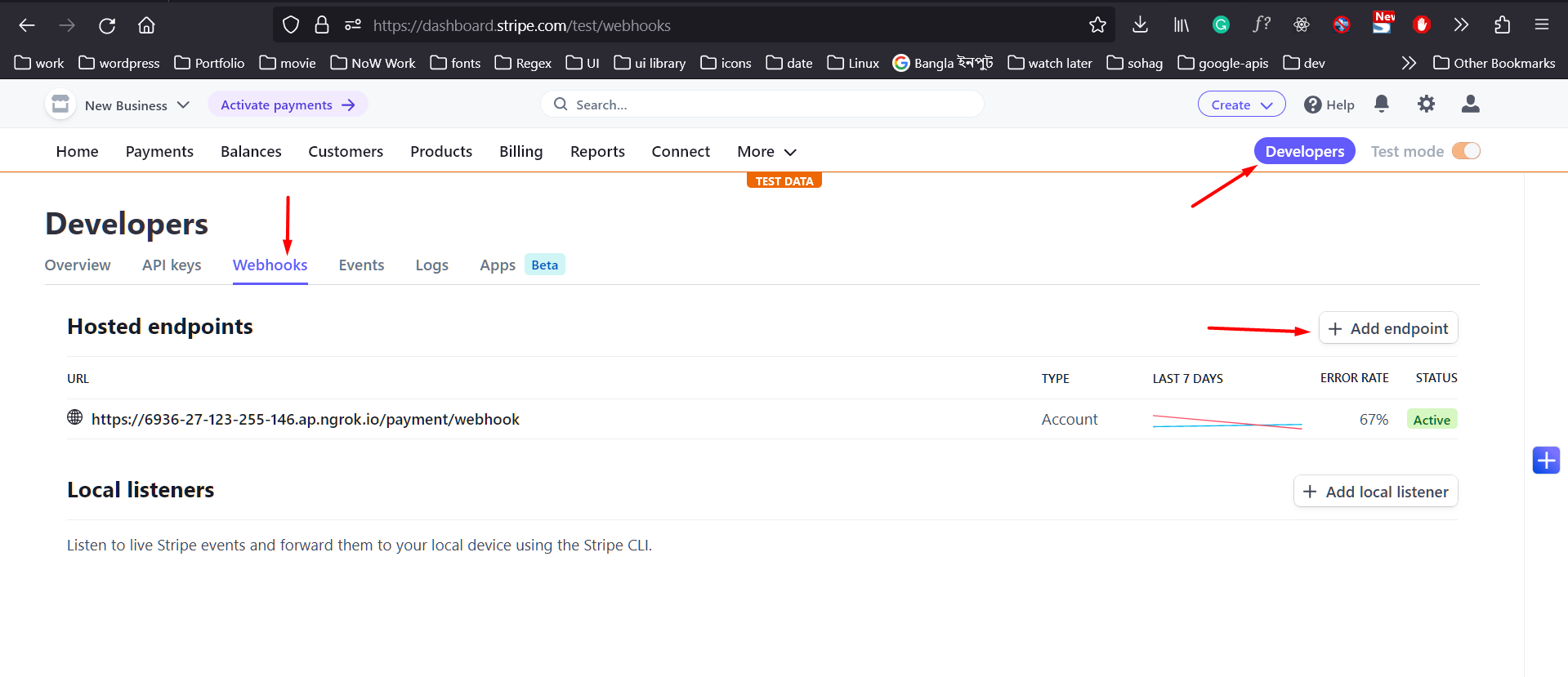Open the Customers navigation item
Image resolution: width=1568 pixels, height=677 pixels.
coord(346,152)
